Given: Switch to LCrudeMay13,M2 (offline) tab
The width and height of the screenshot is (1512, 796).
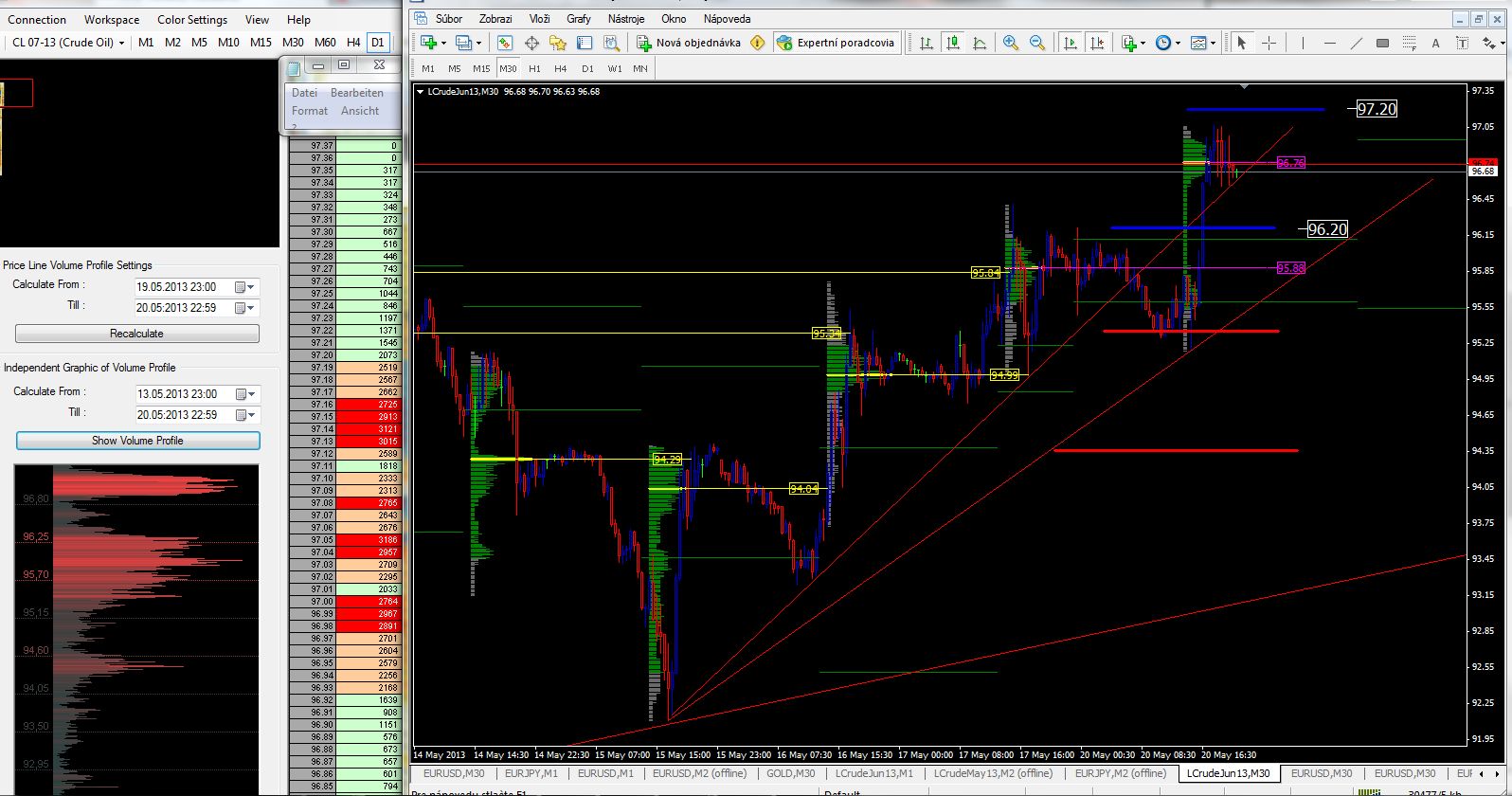Looking at the screenshot, I should [993, 773].
